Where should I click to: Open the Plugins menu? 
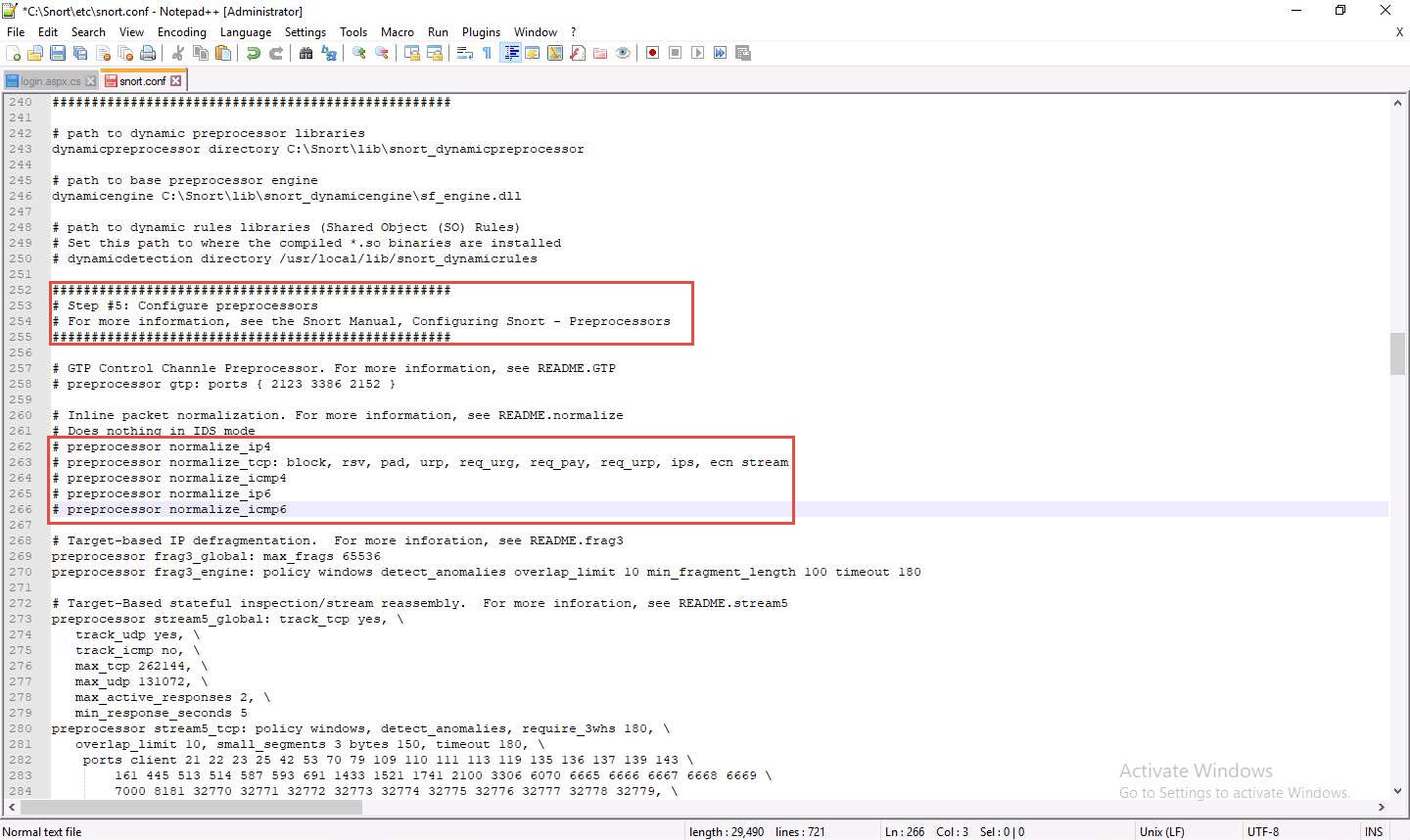click(481, 32)
